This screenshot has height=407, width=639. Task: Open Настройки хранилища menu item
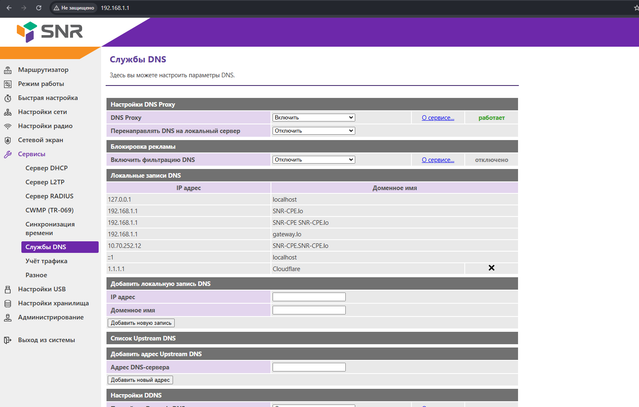point(53,303)
